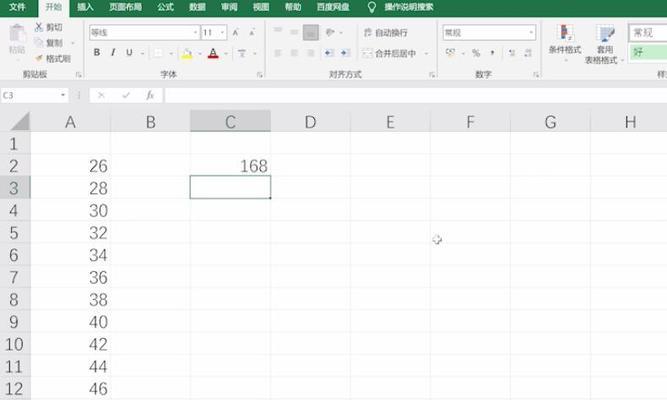Switch to the Data (数据) tab
The width and height of the screenshot is (667, 400).
pos(197,7)
